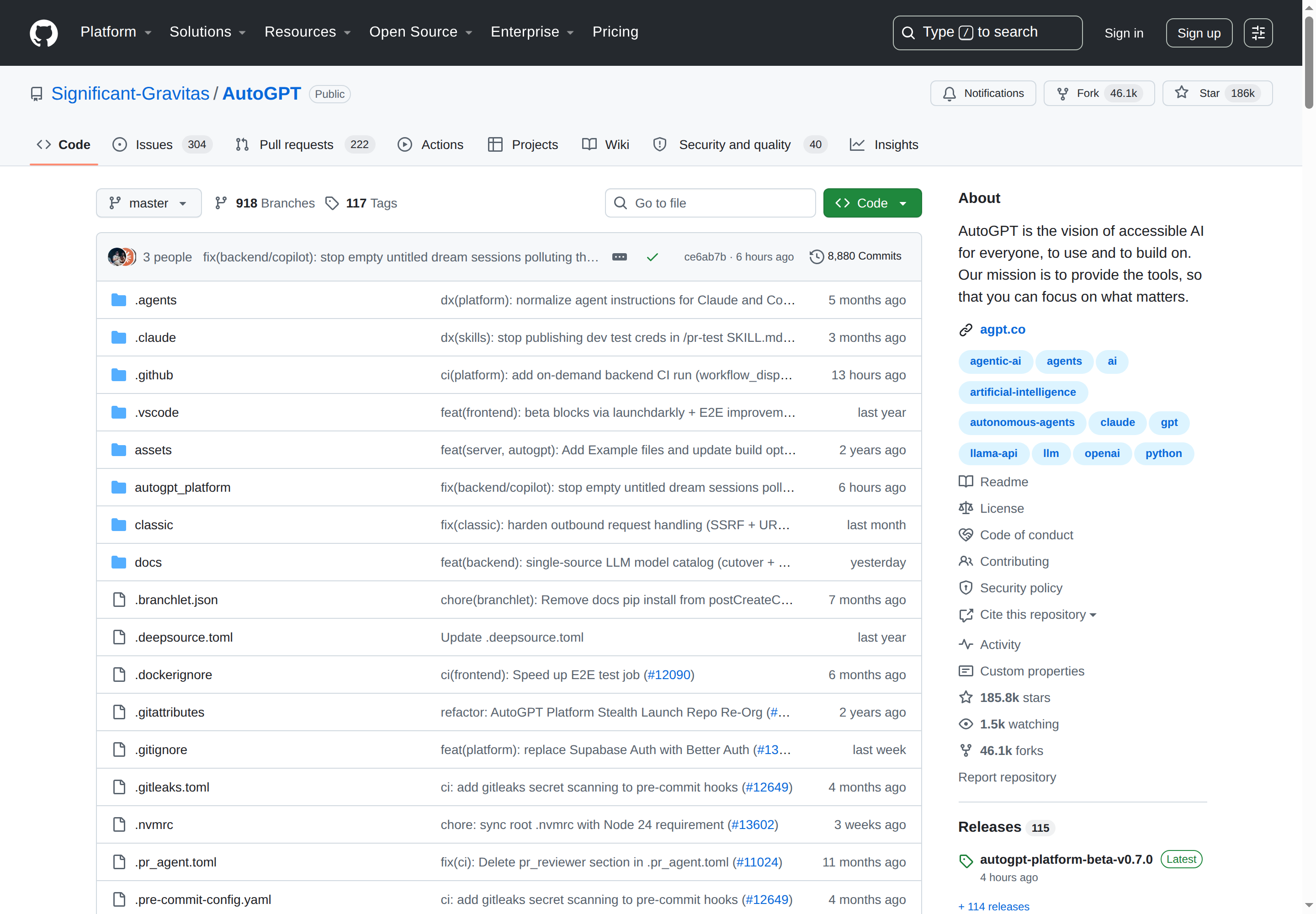
Task: Open the AutoGPT repository link
Action: pos(262,93)
